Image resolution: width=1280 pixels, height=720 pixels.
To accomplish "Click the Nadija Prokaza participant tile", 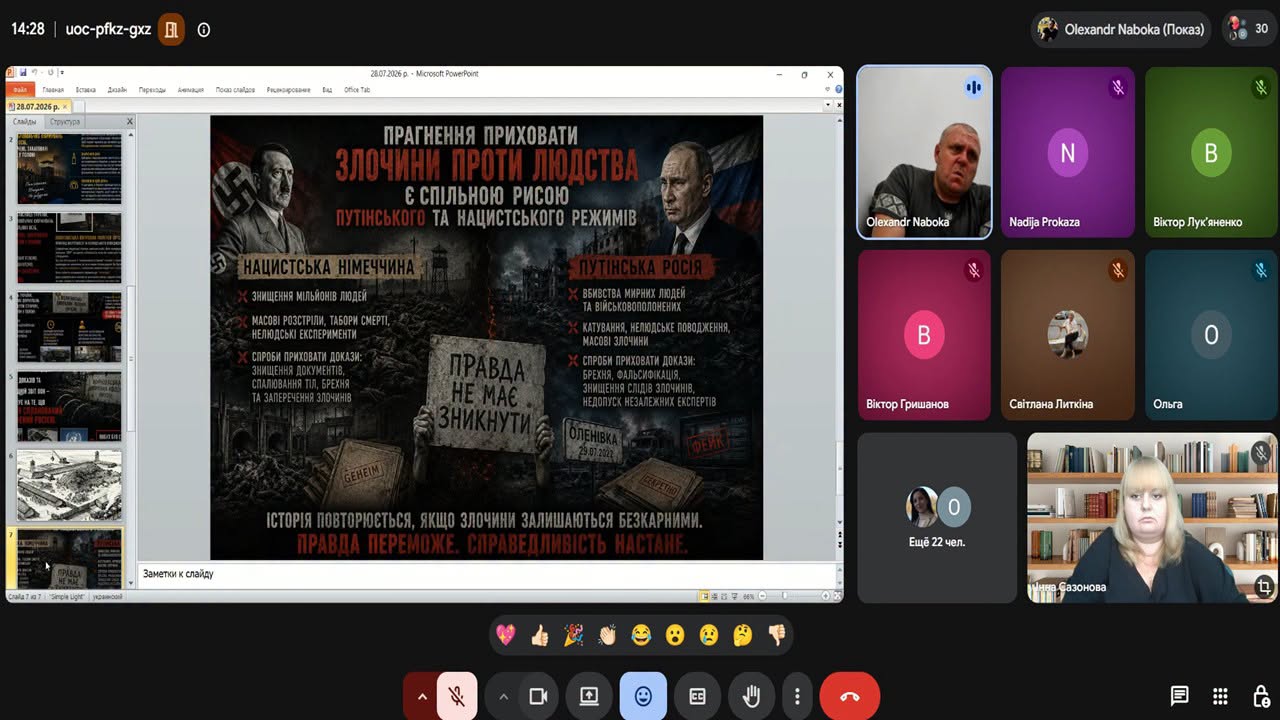I will (1068, 152).
